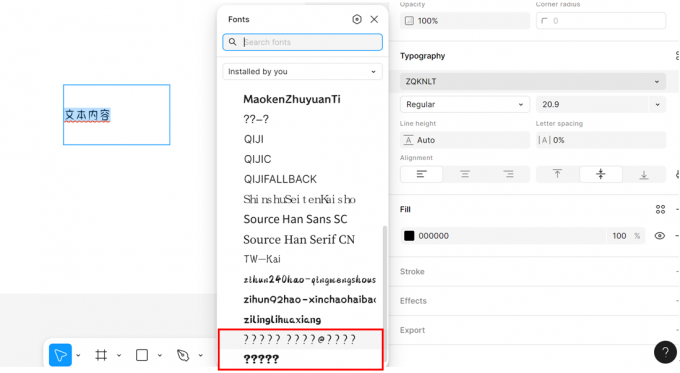This screenshot has height=373, width=680.
Task: Close the Fonts panel
Action: coord(374,19)
